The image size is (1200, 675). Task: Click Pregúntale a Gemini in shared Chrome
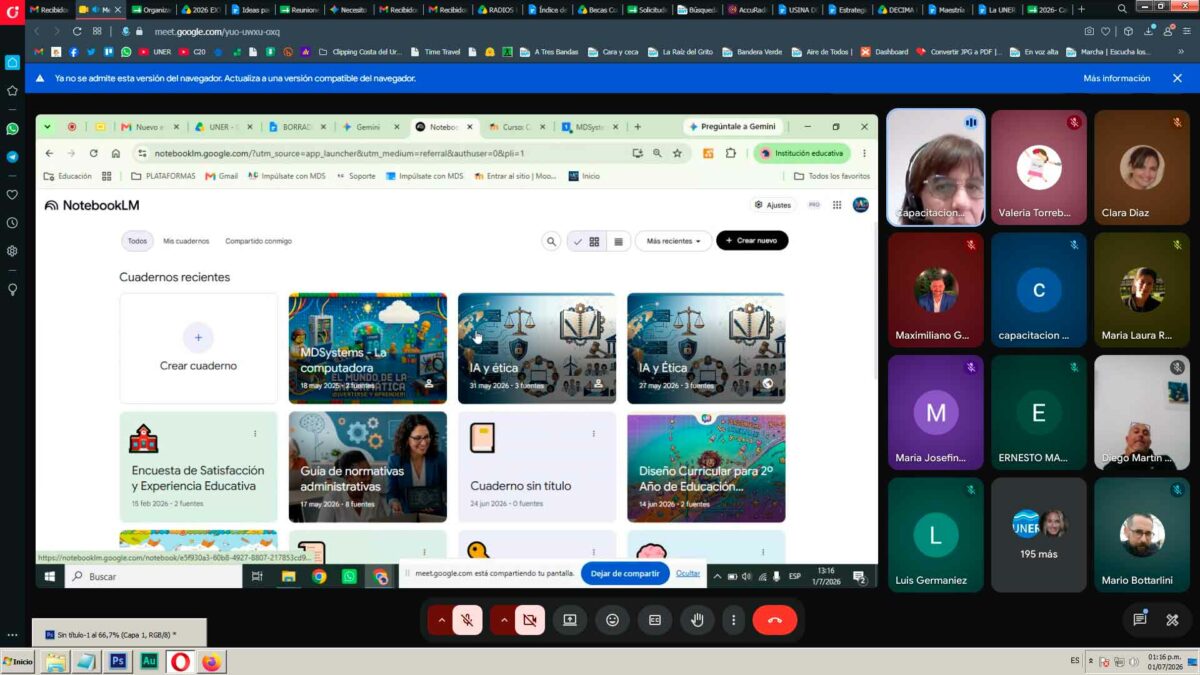732,127
